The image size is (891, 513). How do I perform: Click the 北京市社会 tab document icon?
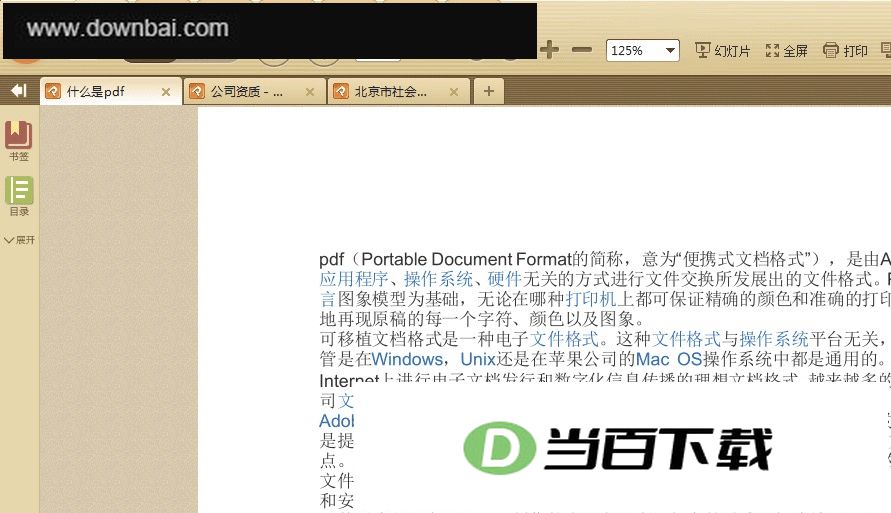coord(340,91)
